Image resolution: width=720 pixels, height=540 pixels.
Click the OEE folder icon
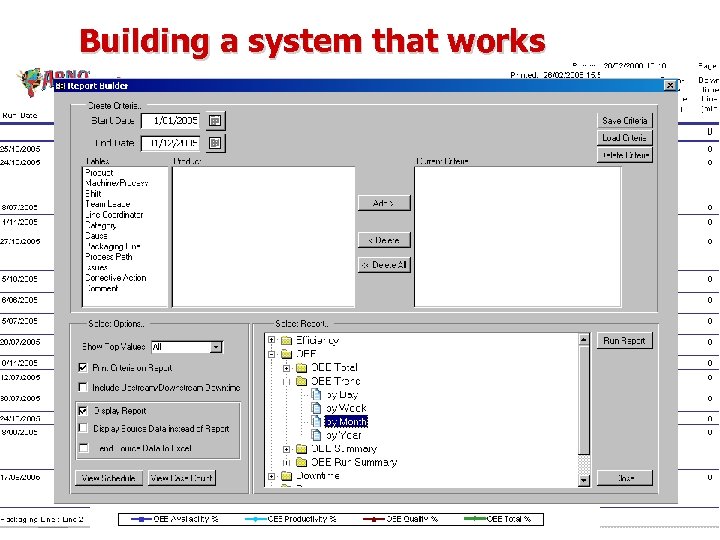coord(287,354)
